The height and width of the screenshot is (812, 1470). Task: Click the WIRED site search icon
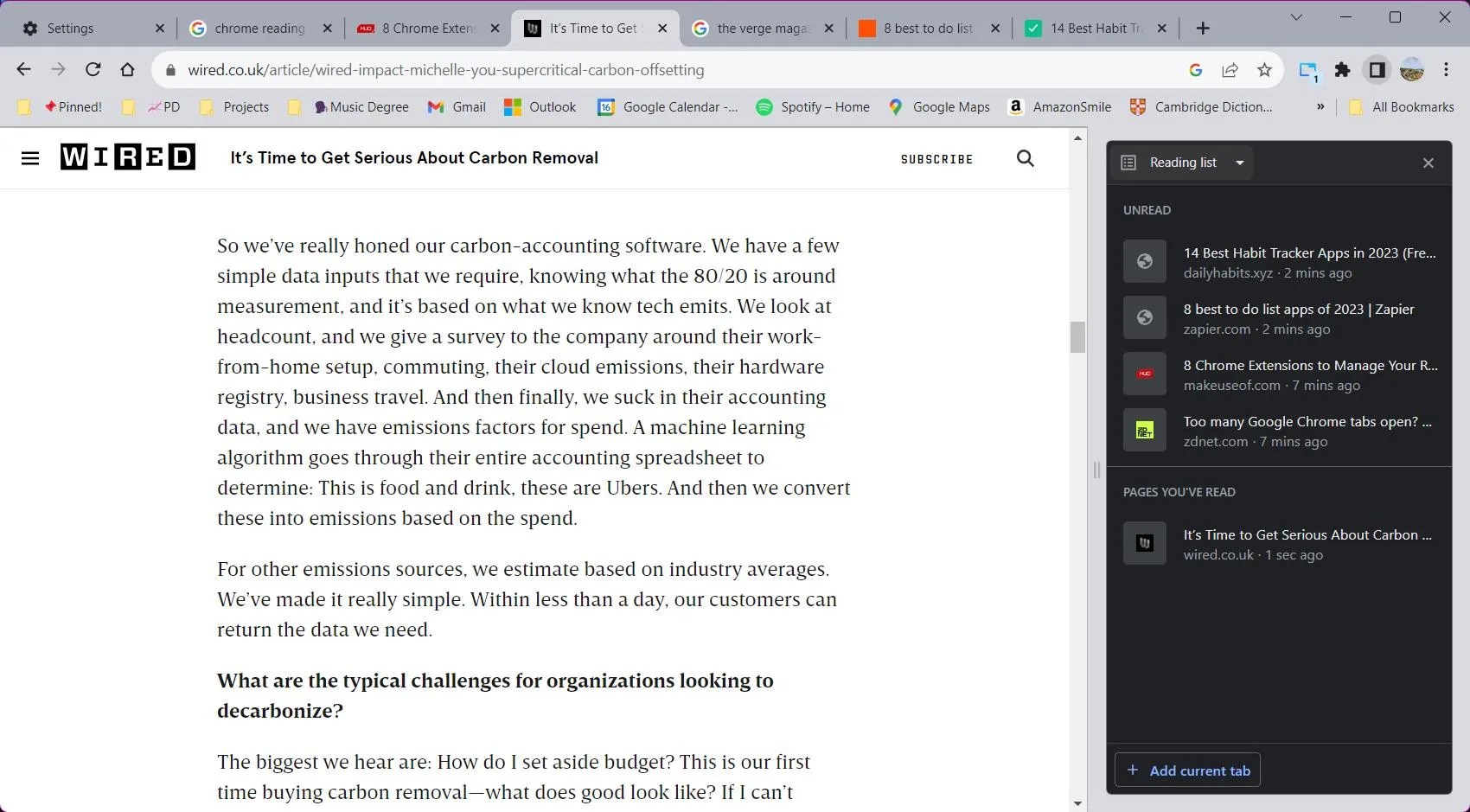click(x=1026, y=158)
